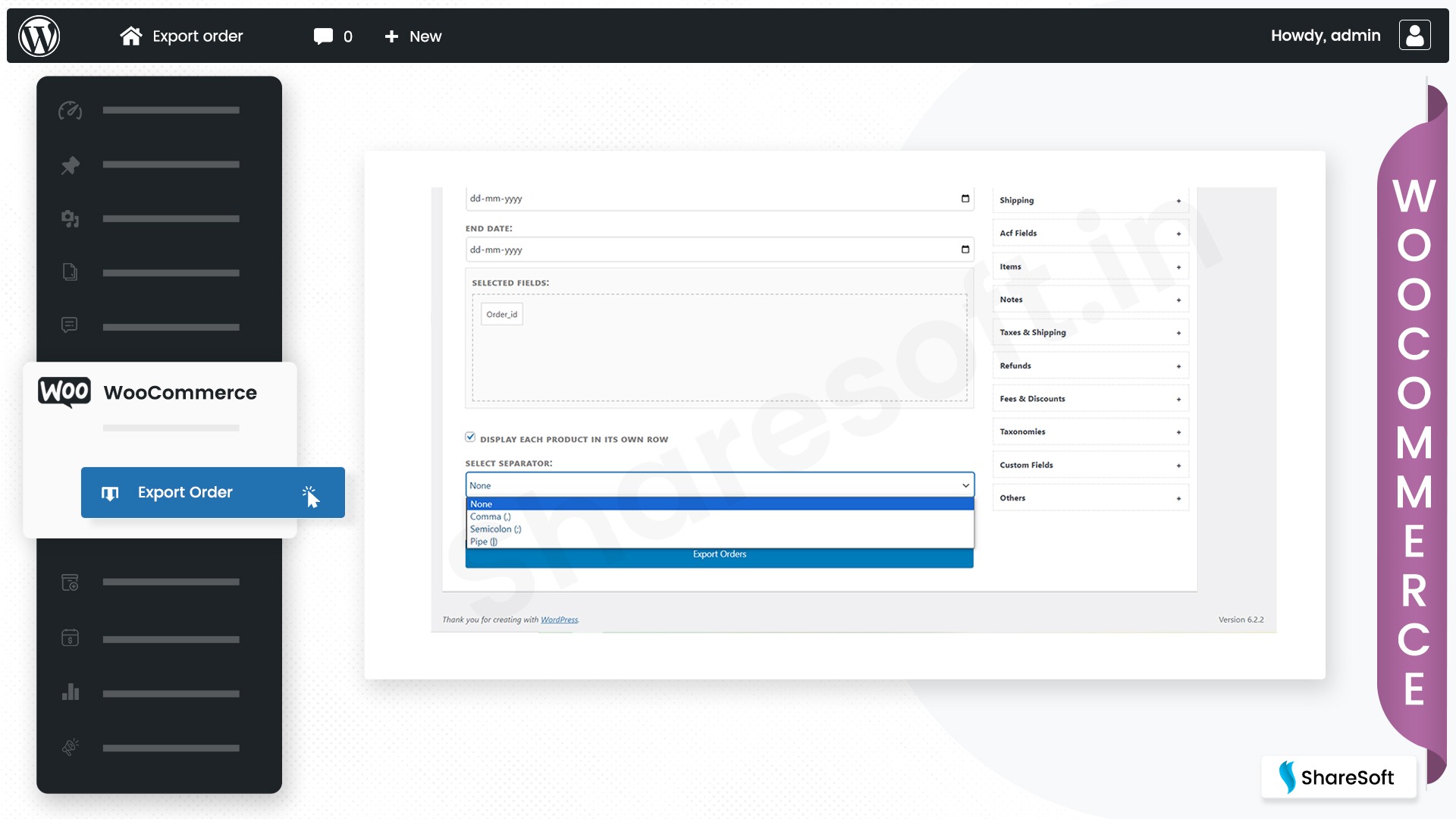Image resolution: width=1456 pixels, height=819 pixels.
Task: Click the WordPress logo icon
Action: 39,36
